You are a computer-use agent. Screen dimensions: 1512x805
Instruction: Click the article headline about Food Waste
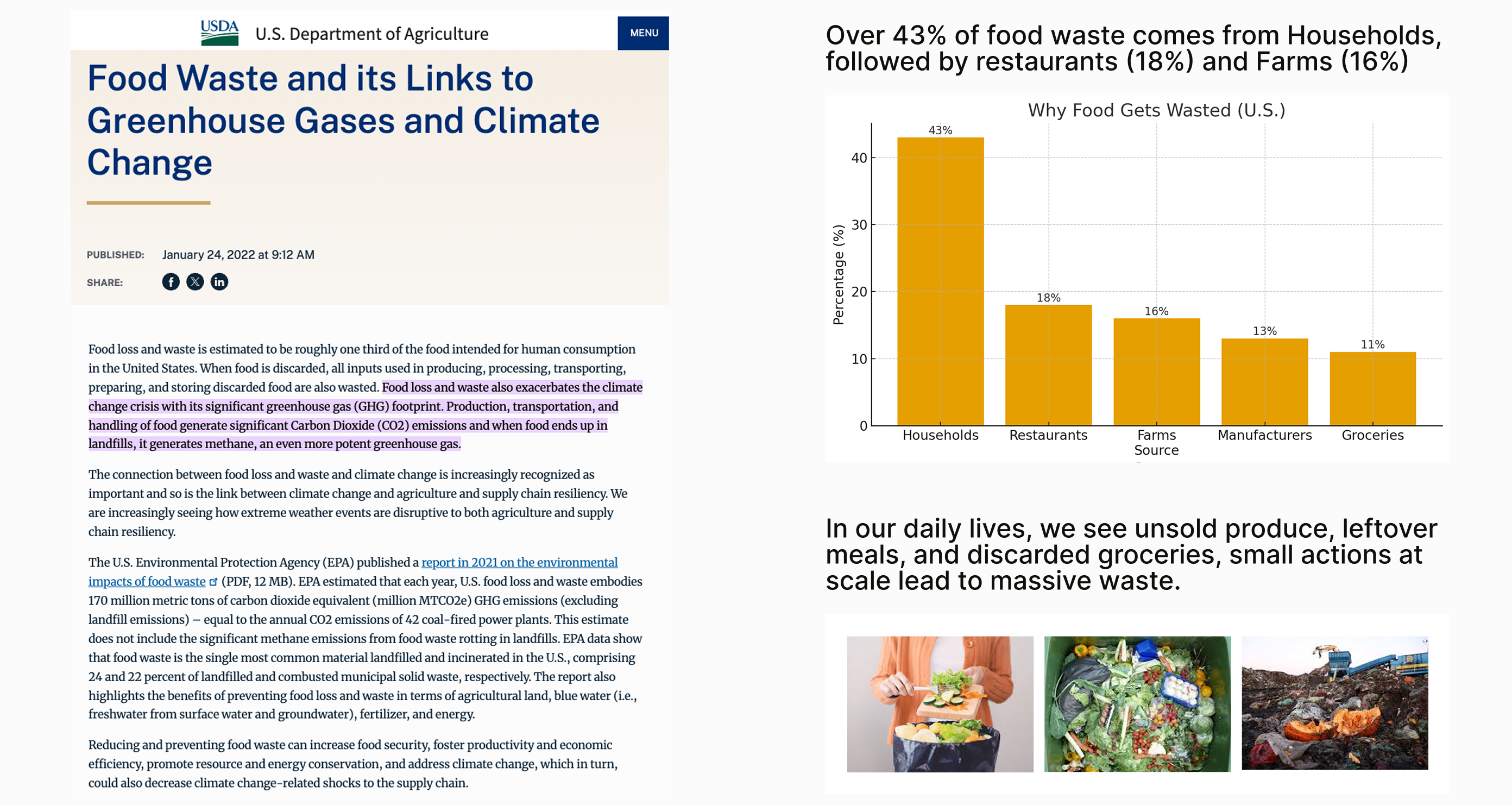click(x=343, y=121)
